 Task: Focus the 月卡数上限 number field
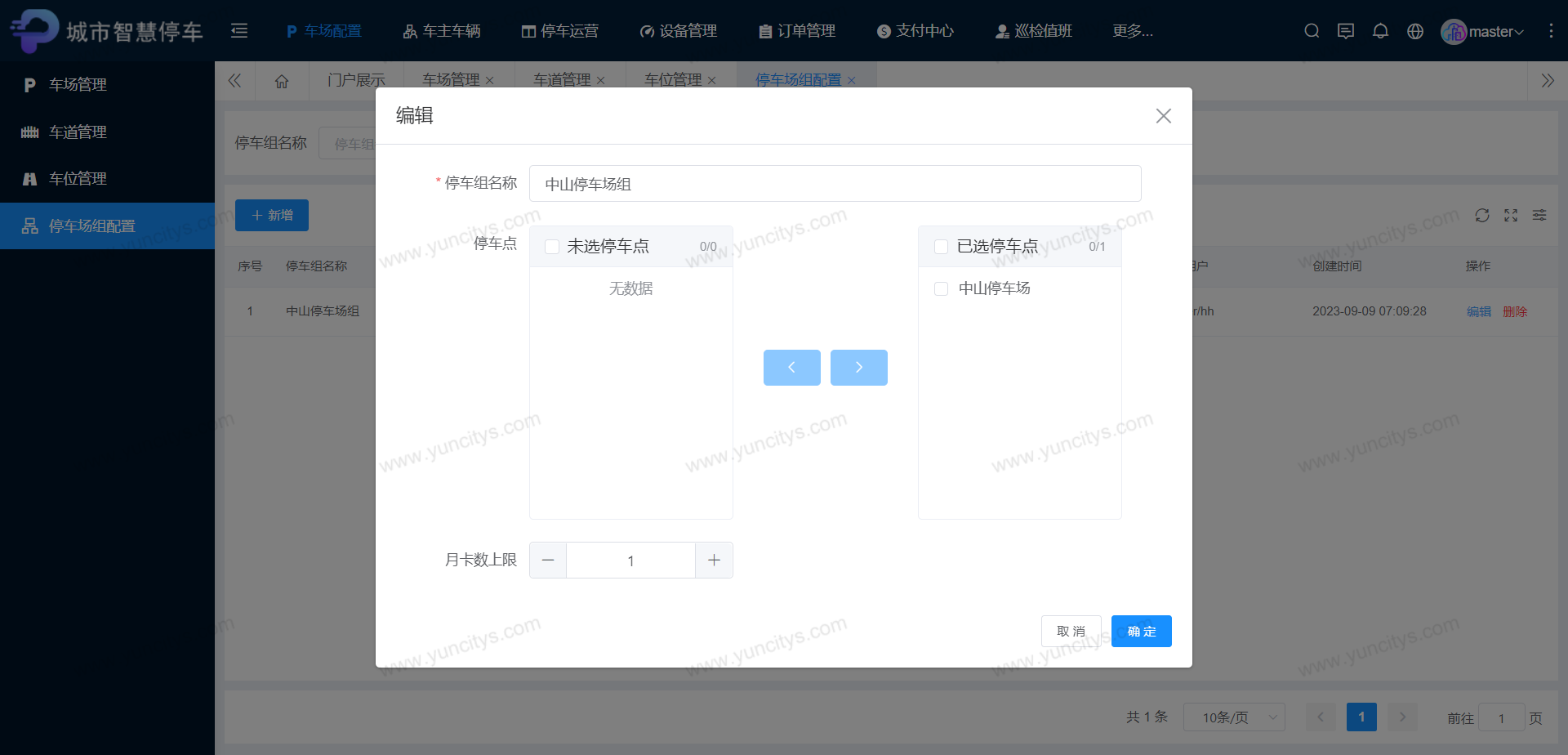[630, 561]
